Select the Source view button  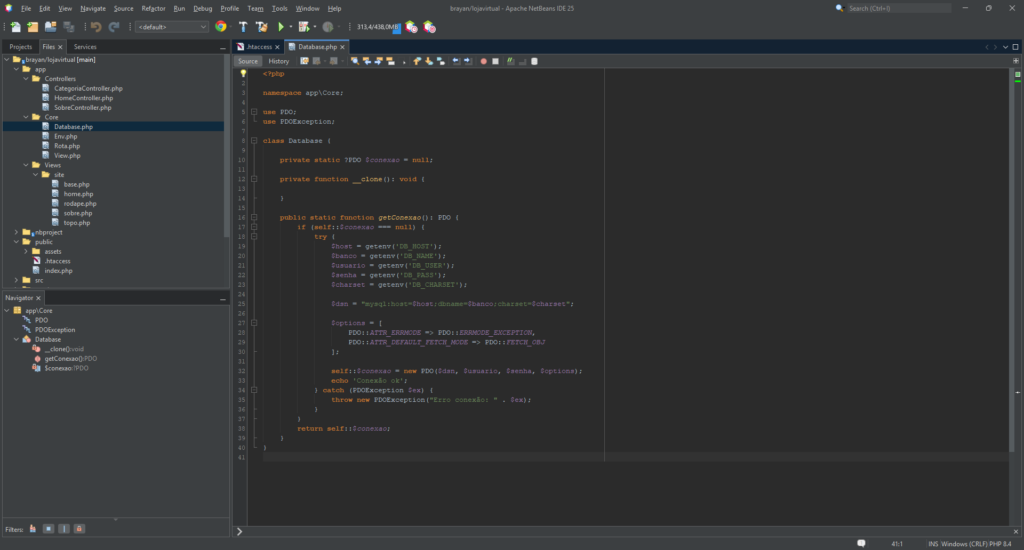pyautogui.click(x=248, y=61)
